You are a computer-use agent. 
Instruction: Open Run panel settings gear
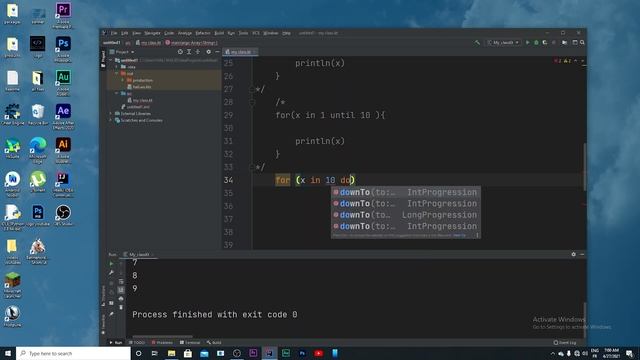click(573, 254)
